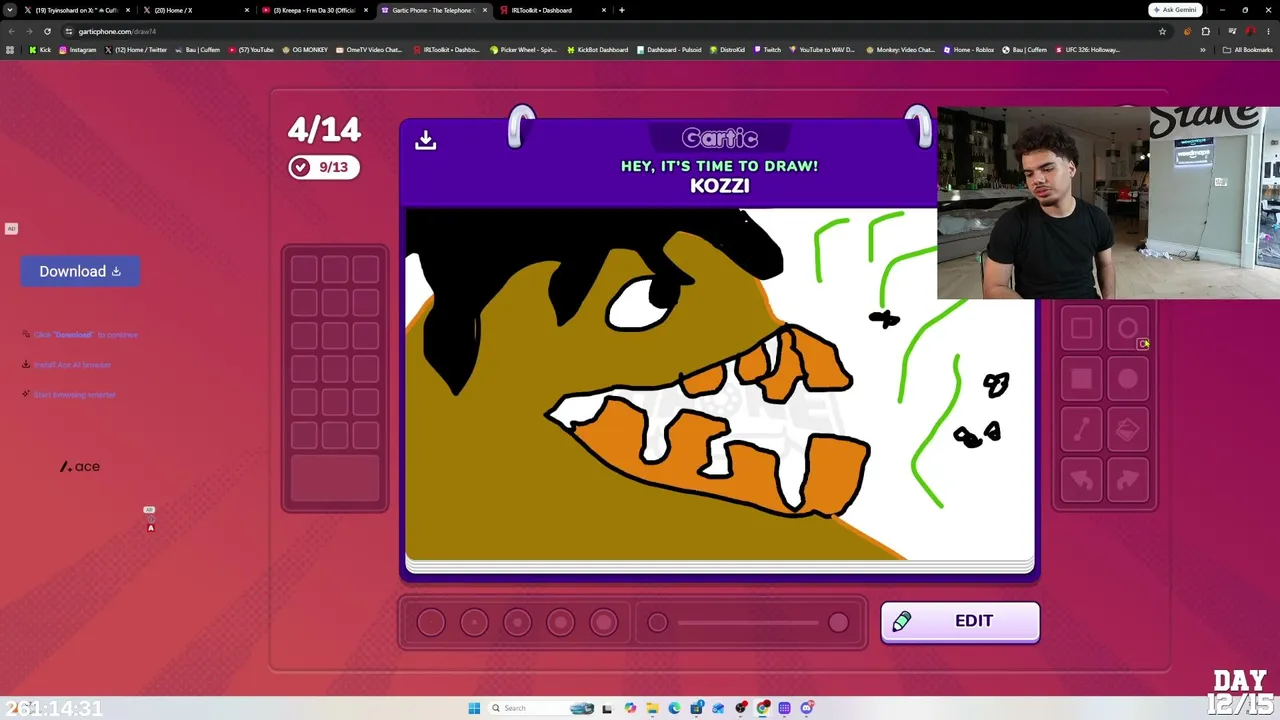Open the Home - Roblox bookmark

pos(969,50)
